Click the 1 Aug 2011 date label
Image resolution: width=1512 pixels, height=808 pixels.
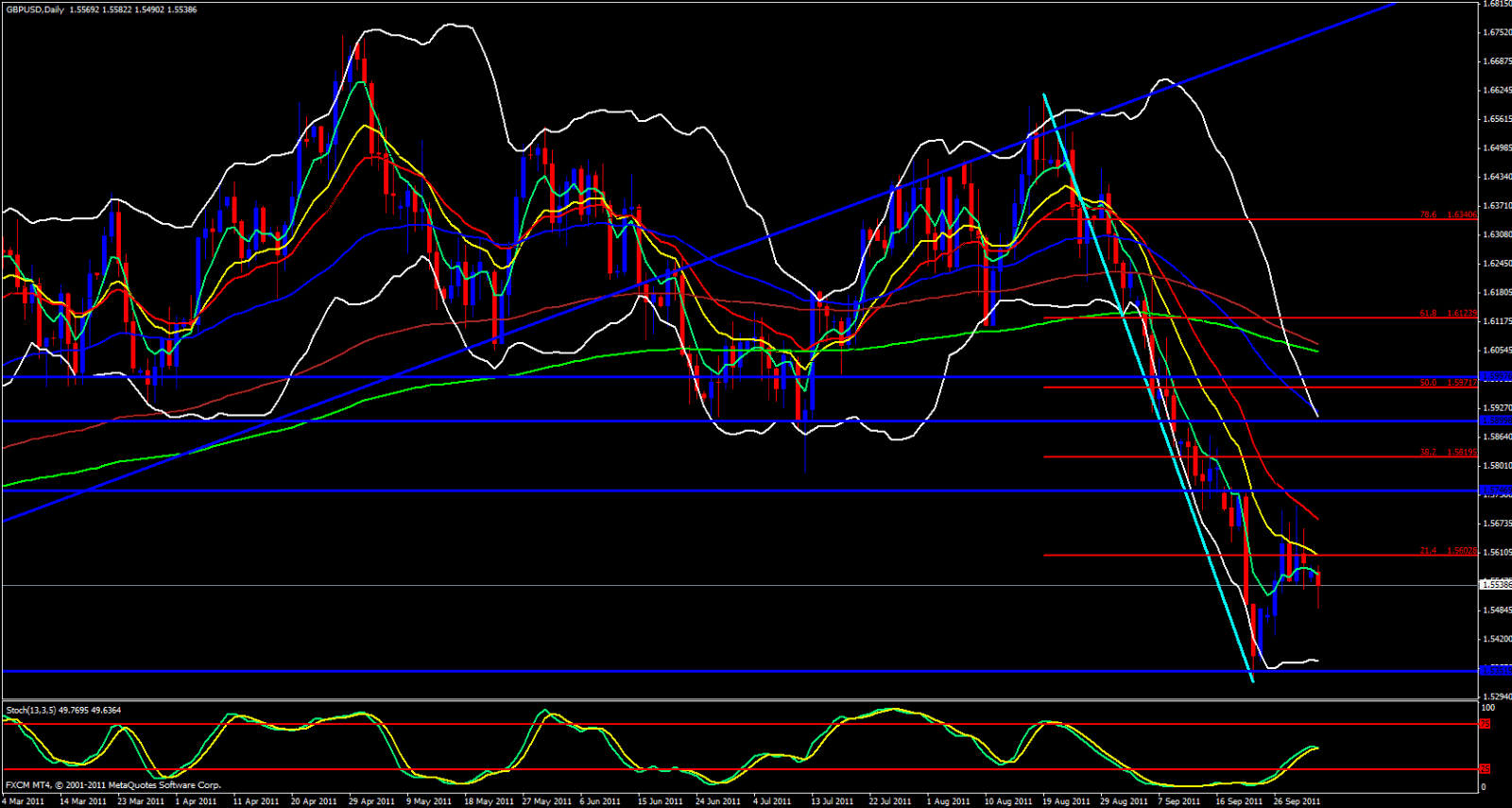[950, 801]
